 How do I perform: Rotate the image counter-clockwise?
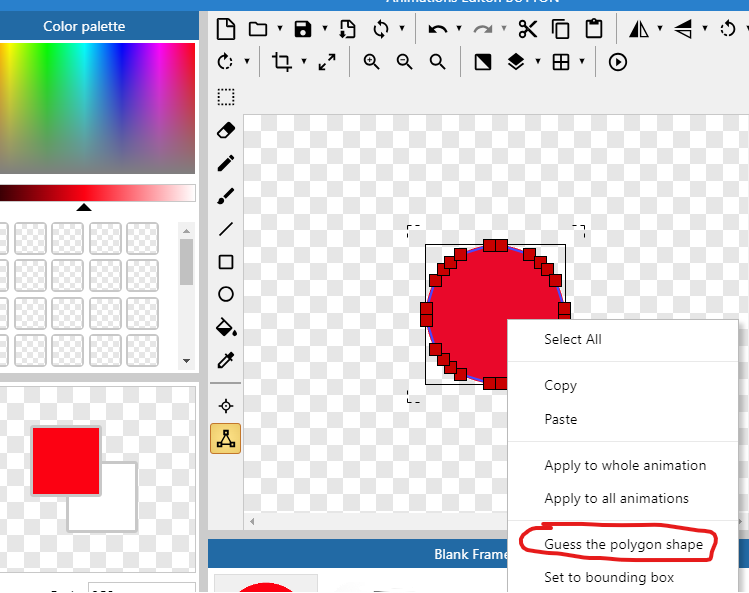click(728, 29)
